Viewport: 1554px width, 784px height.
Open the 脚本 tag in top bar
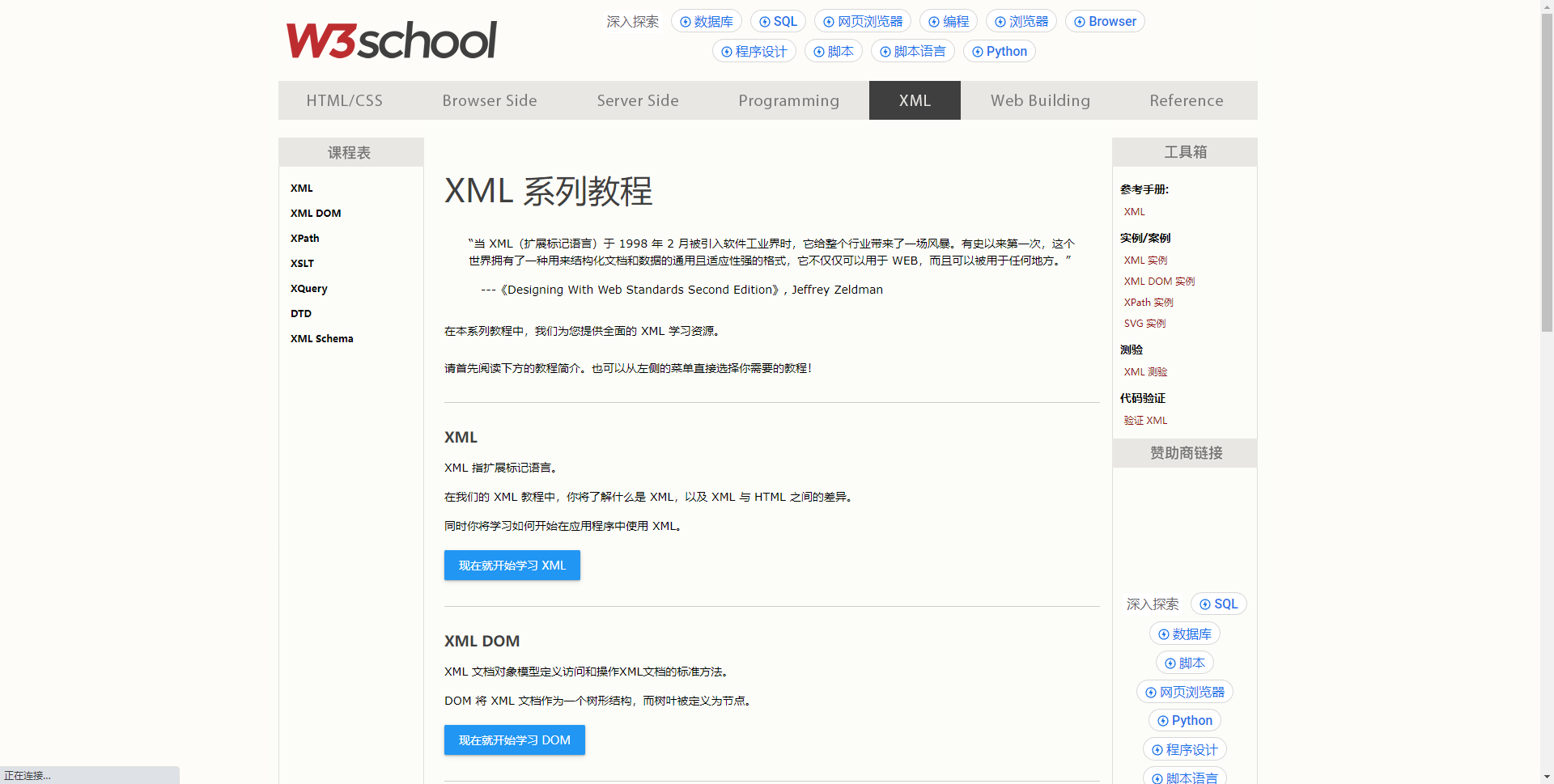pos(834,51)
